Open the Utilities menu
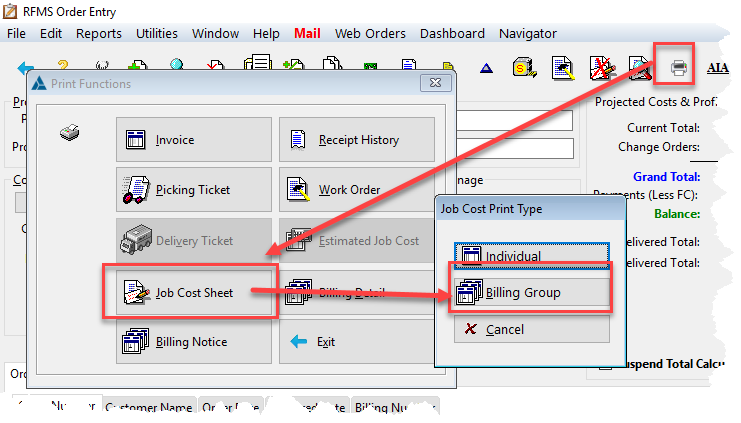 click(157, 34)
